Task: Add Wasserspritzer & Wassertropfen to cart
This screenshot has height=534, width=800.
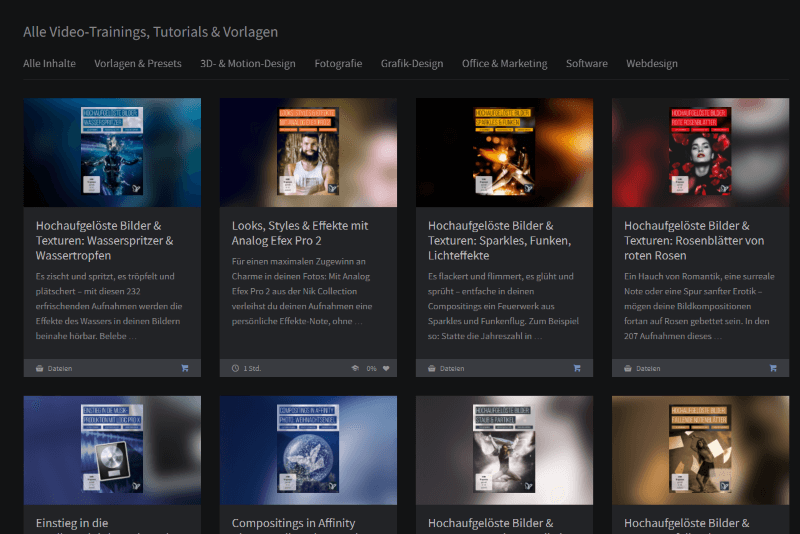Action: tap(185, 368)
